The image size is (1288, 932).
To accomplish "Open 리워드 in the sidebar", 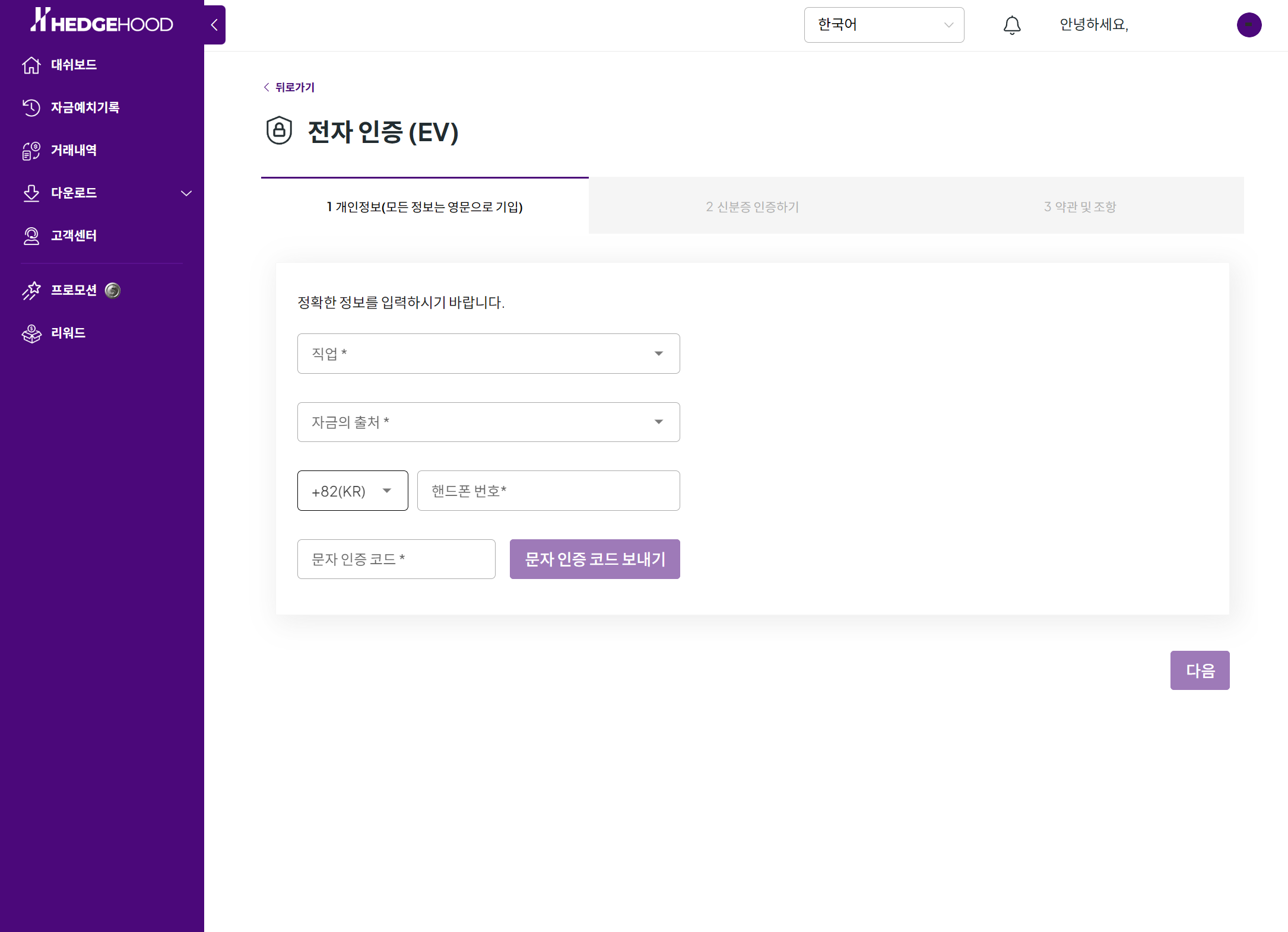I will click(68, 333).
